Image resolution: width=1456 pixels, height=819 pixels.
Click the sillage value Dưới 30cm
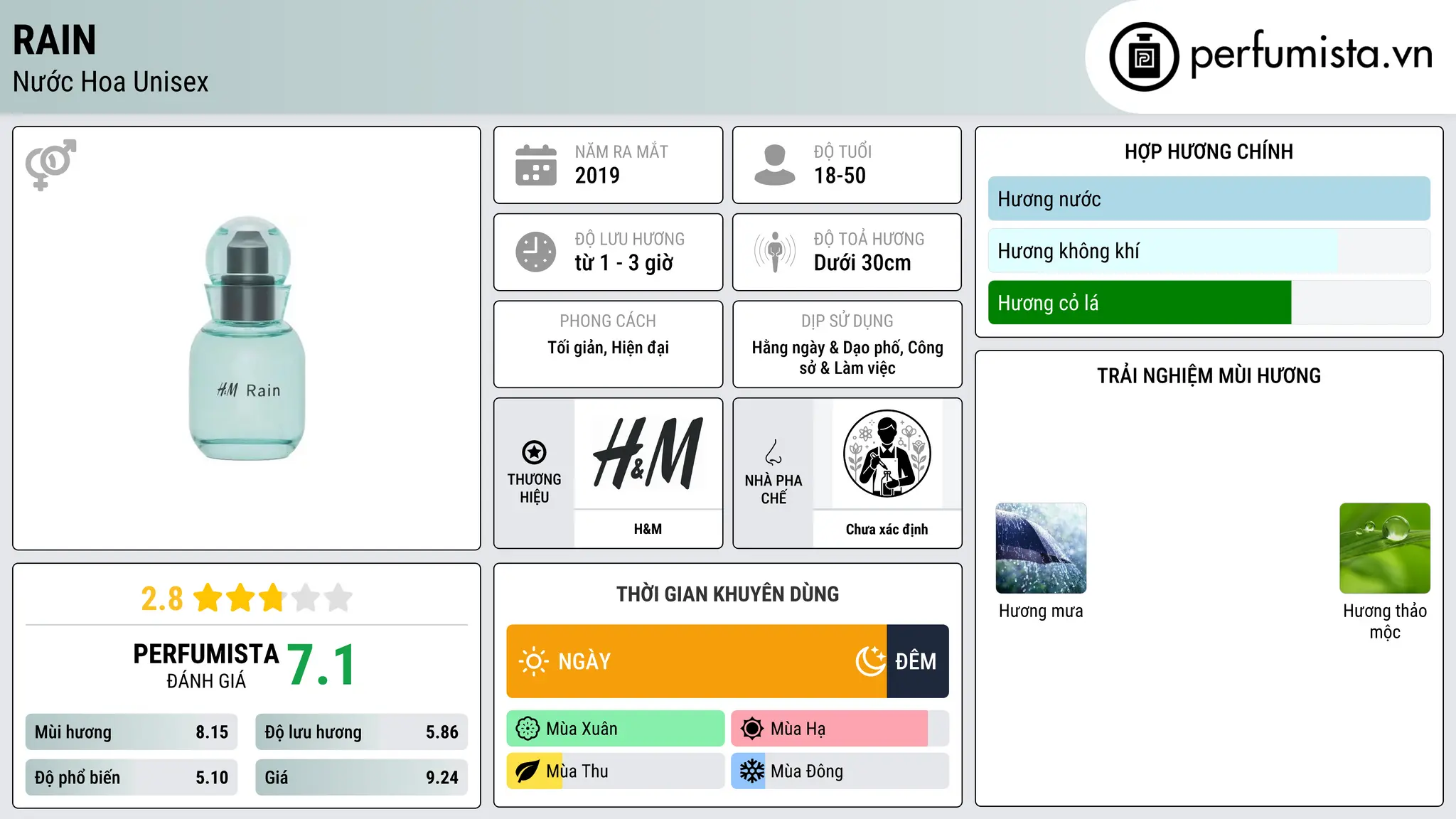coord(862,263)
